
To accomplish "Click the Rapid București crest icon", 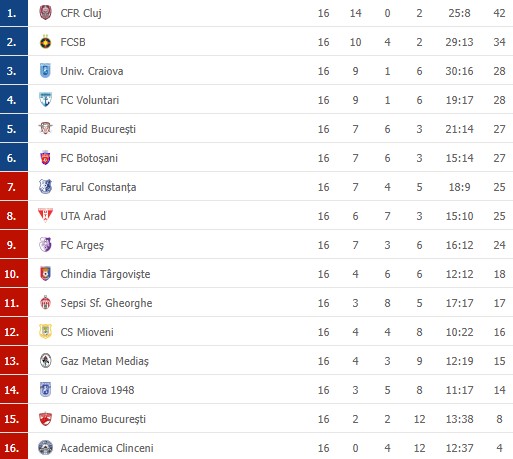I will click(x=45, y=129).
